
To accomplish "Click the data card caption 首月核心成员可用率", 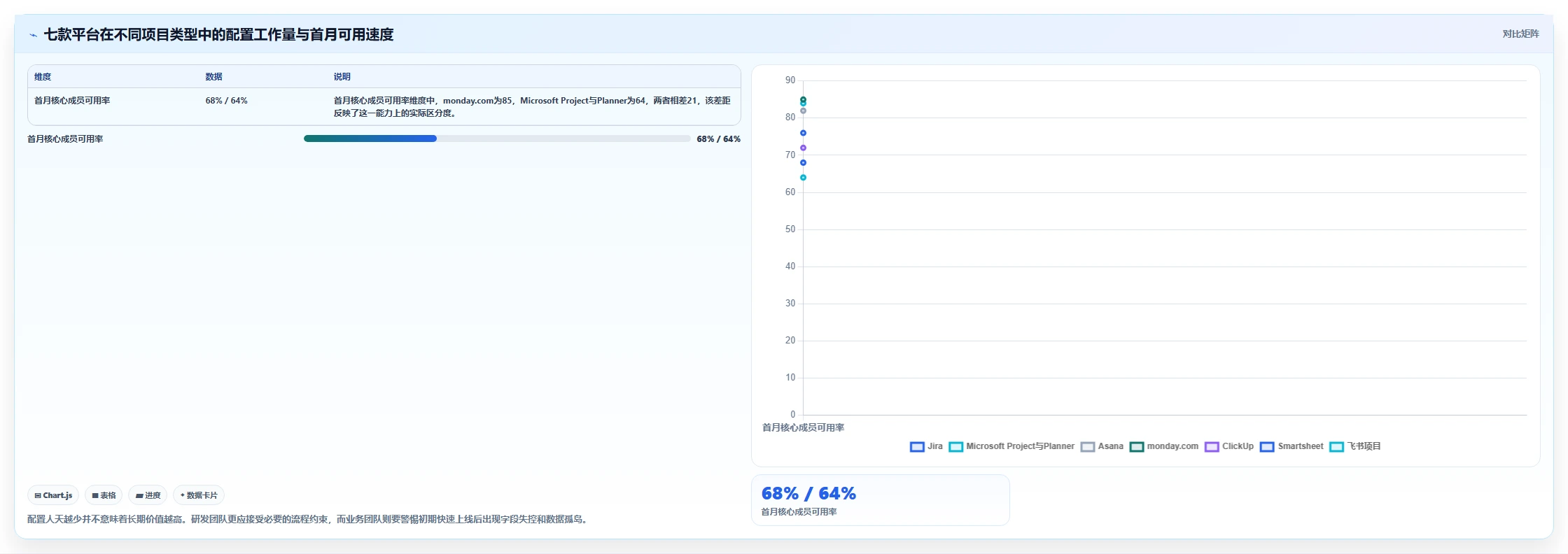I will tap(799, 512).
